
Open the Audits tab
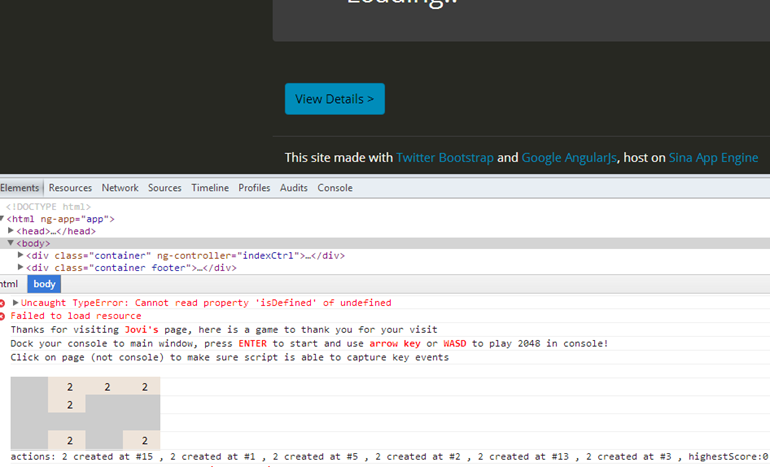(294, 188)
